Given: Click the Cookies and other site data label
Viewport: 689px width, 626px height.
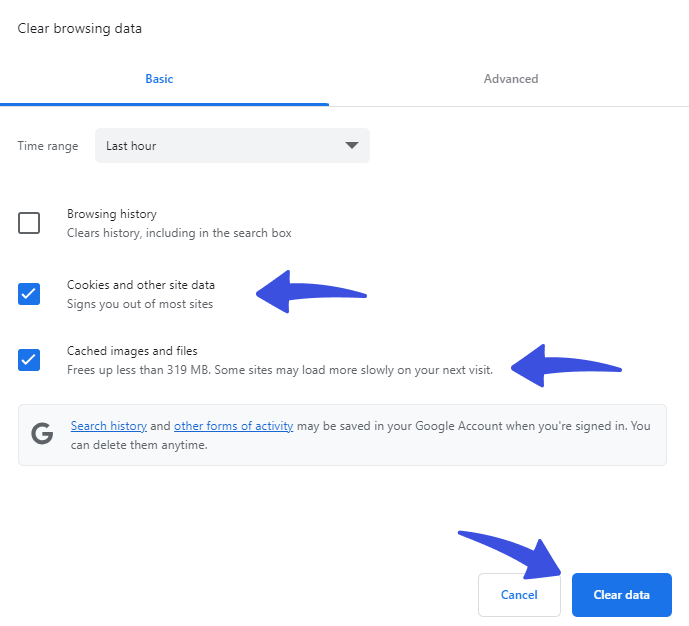Looking at the screenshot, I should point(141,285).
